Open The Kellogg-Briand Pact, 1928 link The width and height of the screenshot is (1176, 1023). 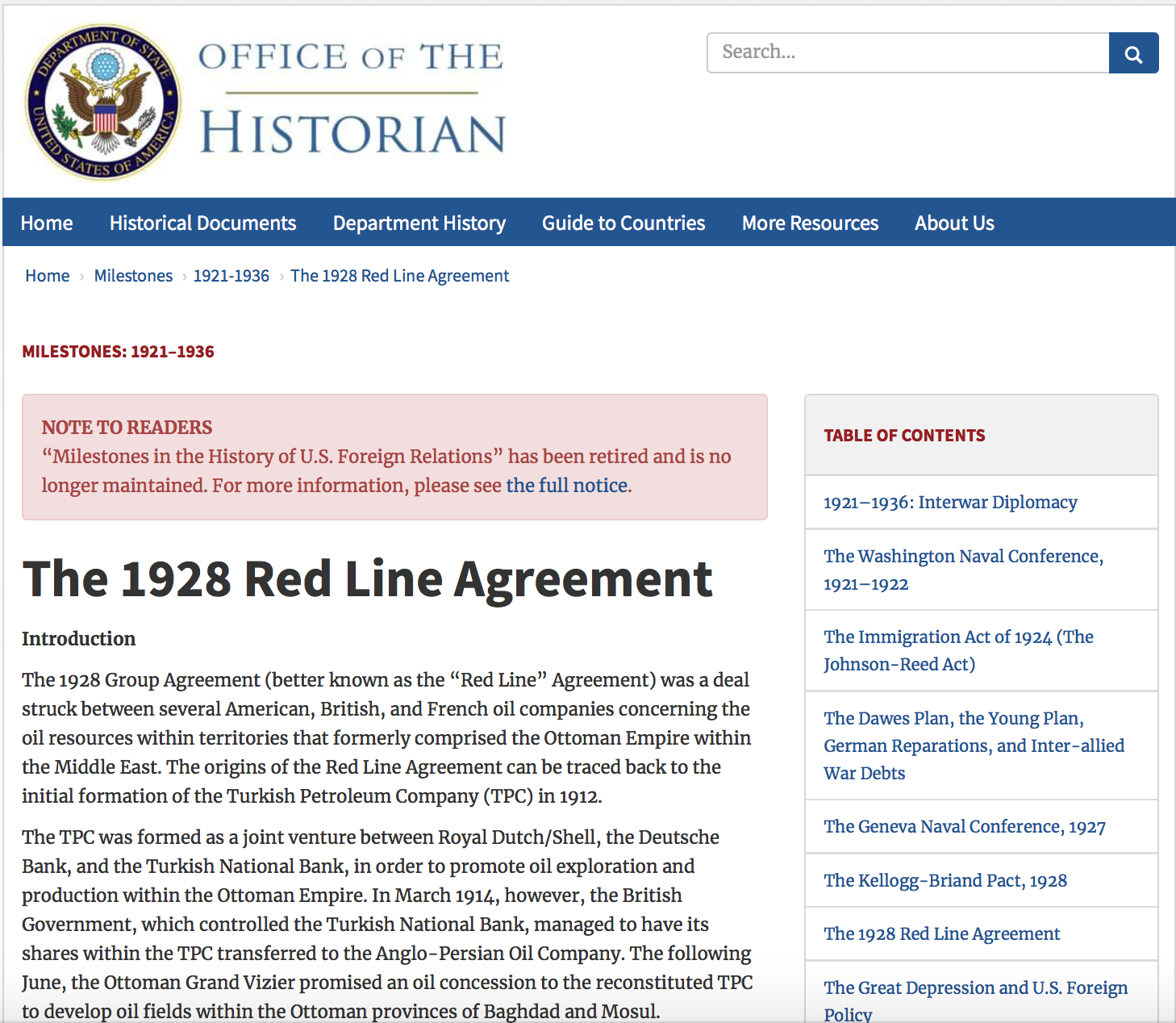(x=945, y=881)
